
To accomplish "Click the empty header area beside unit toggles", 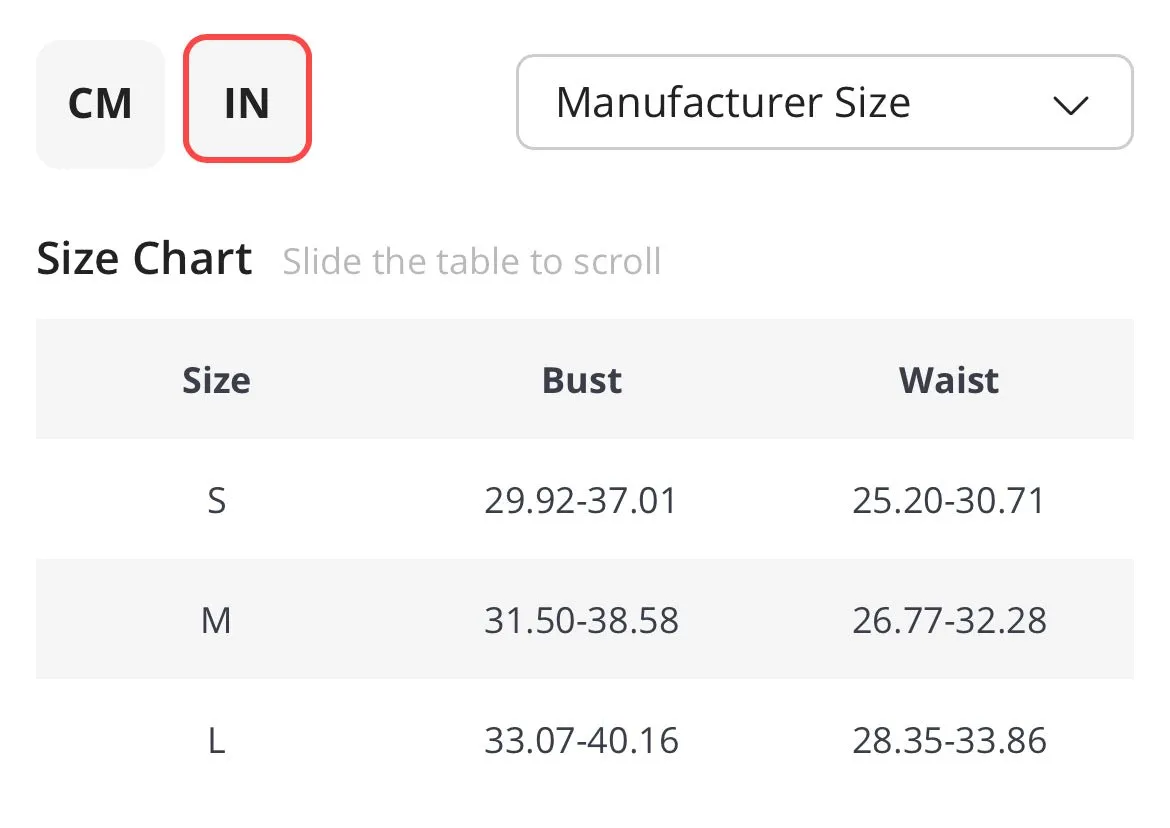I will 414,102.
